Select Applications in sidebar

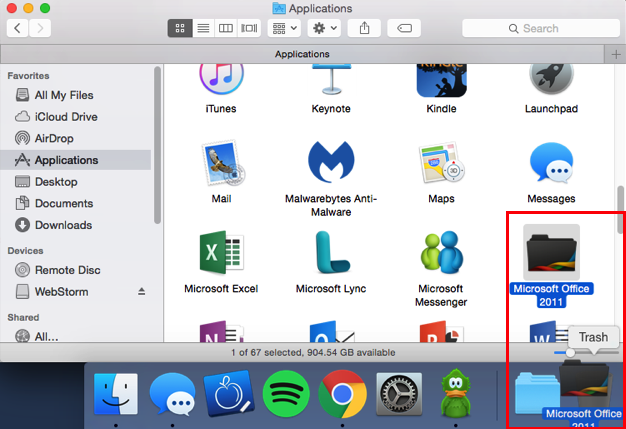(76, 160)
